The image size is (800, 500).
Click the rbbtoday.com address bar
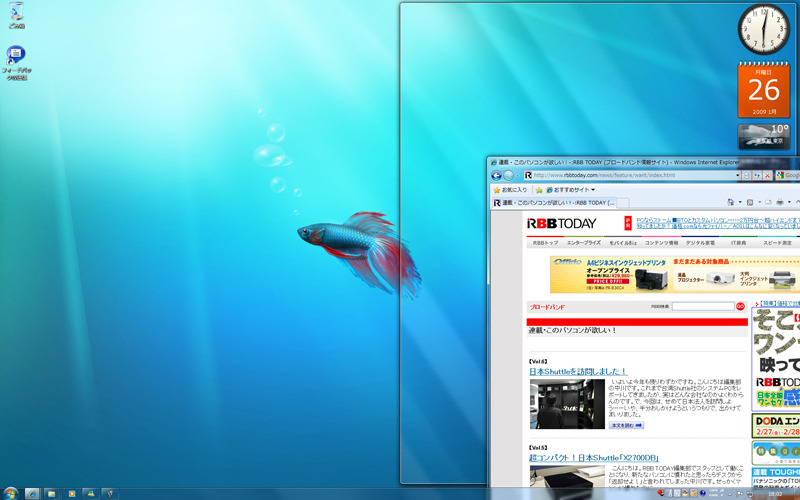tap(630, 175)
